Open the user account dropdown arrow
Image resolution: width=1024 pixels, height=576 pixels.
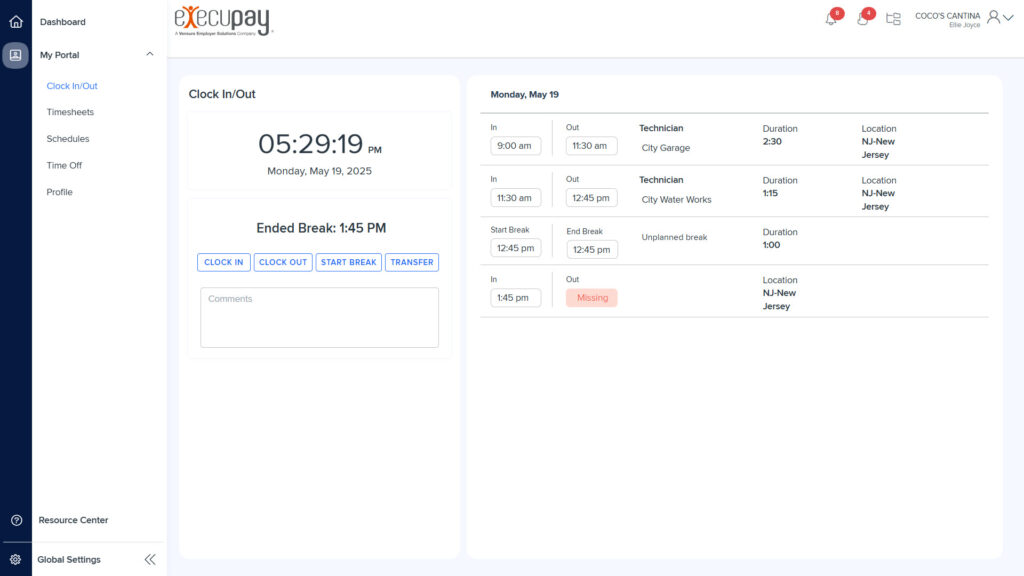pyautogui.click(x=1007, y=18)
